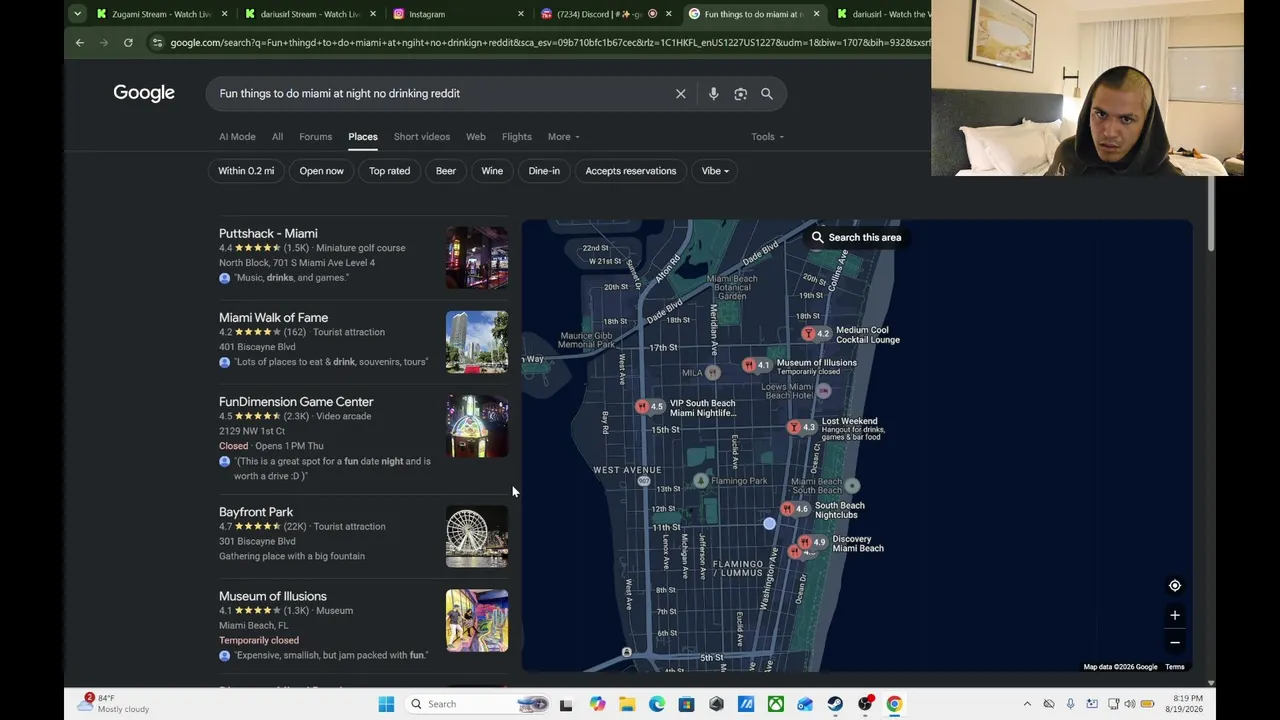Switch to the Web results tab

click(476, 137)
